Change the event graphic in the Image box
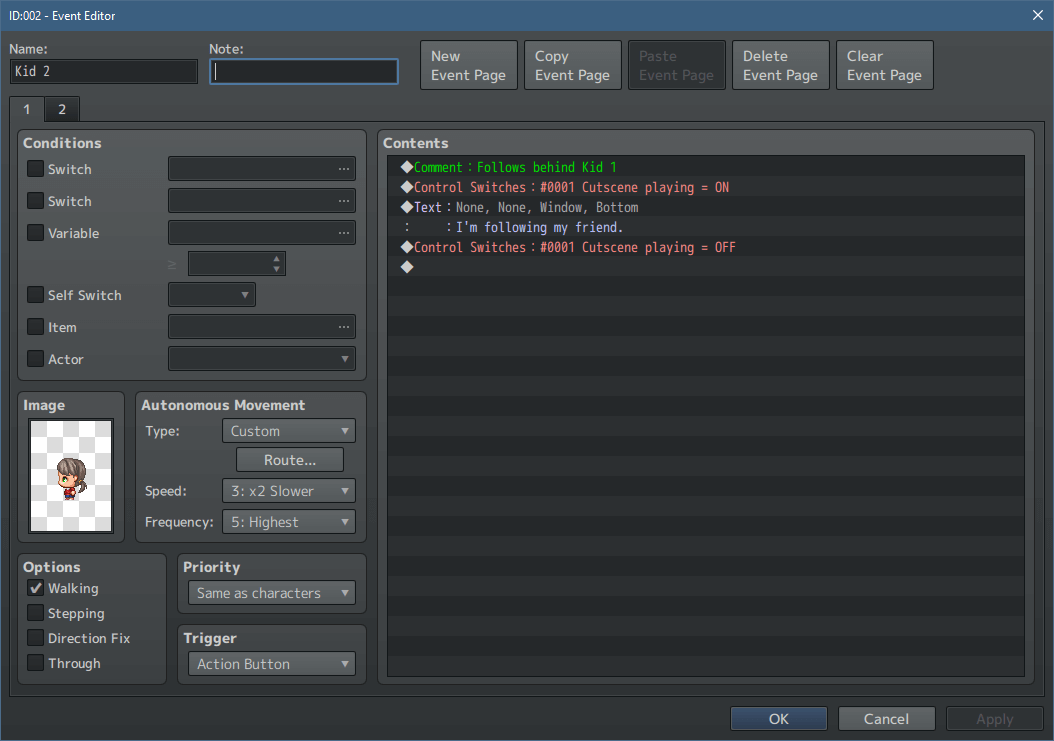Image resolution: width=1054 pixels, height=741 pixels. tap(70, 473)
